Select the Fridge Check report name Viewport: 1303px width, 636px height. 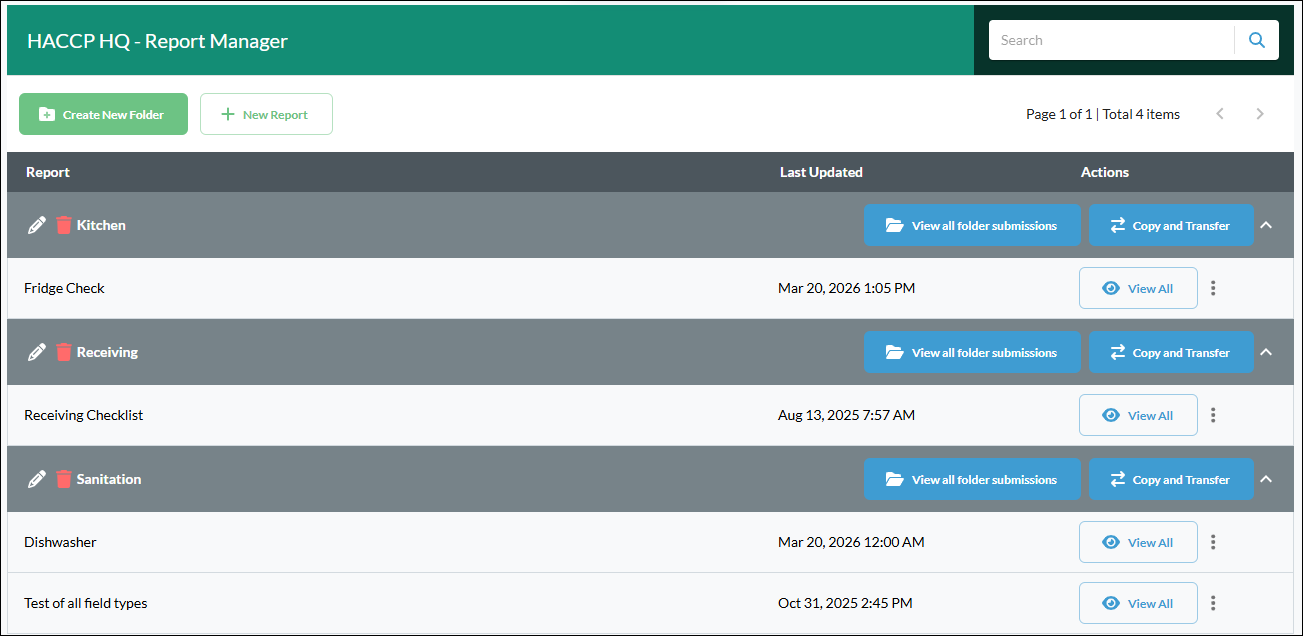[x=64, y=288]
